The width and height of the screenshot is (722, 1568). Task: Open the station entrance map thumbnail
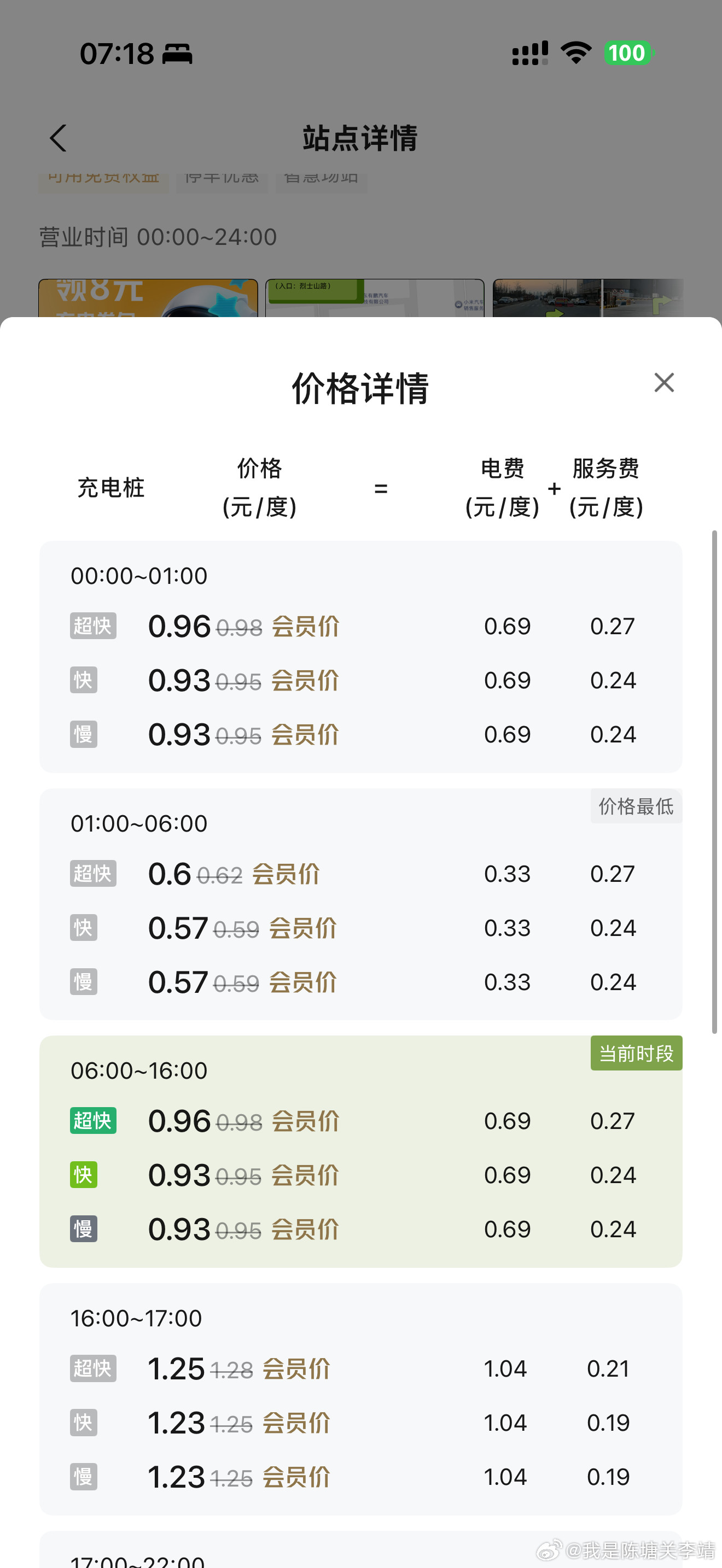[x=375, y=299]
